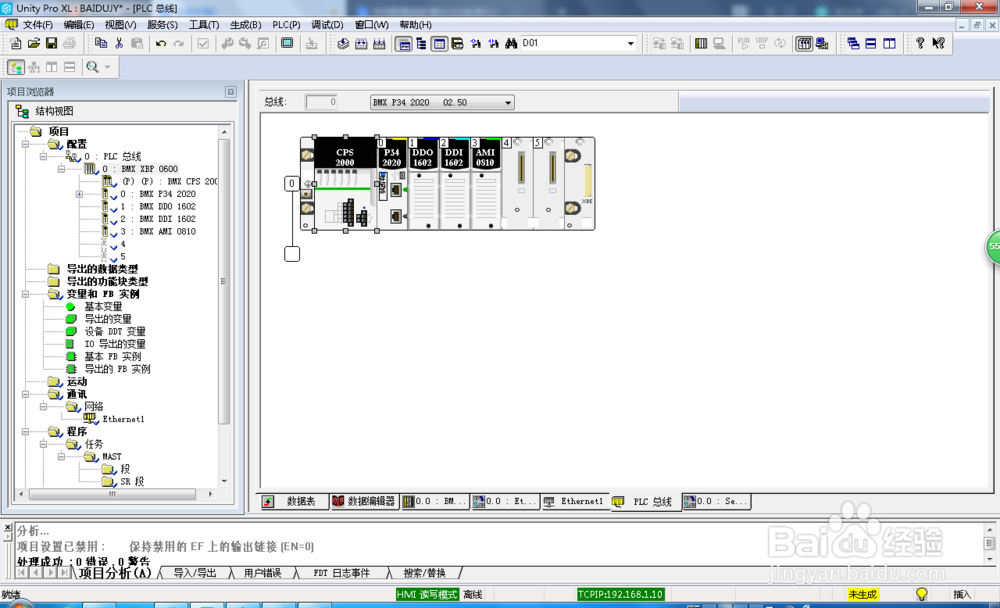
Task: Switch to the 数据编辑器 window tab
Action: coord(364,501)
